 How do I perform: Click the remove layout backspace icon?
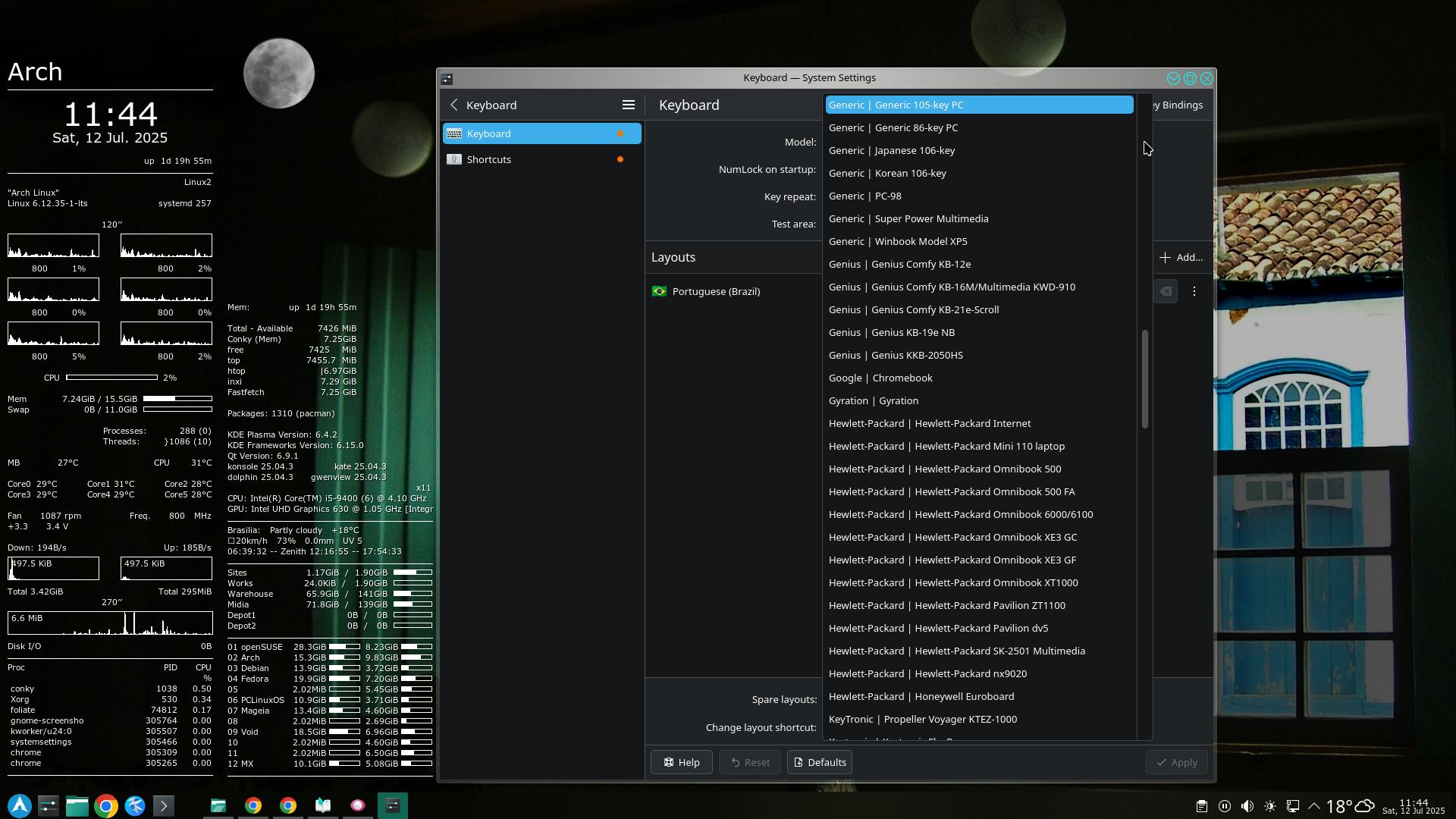1166,291
